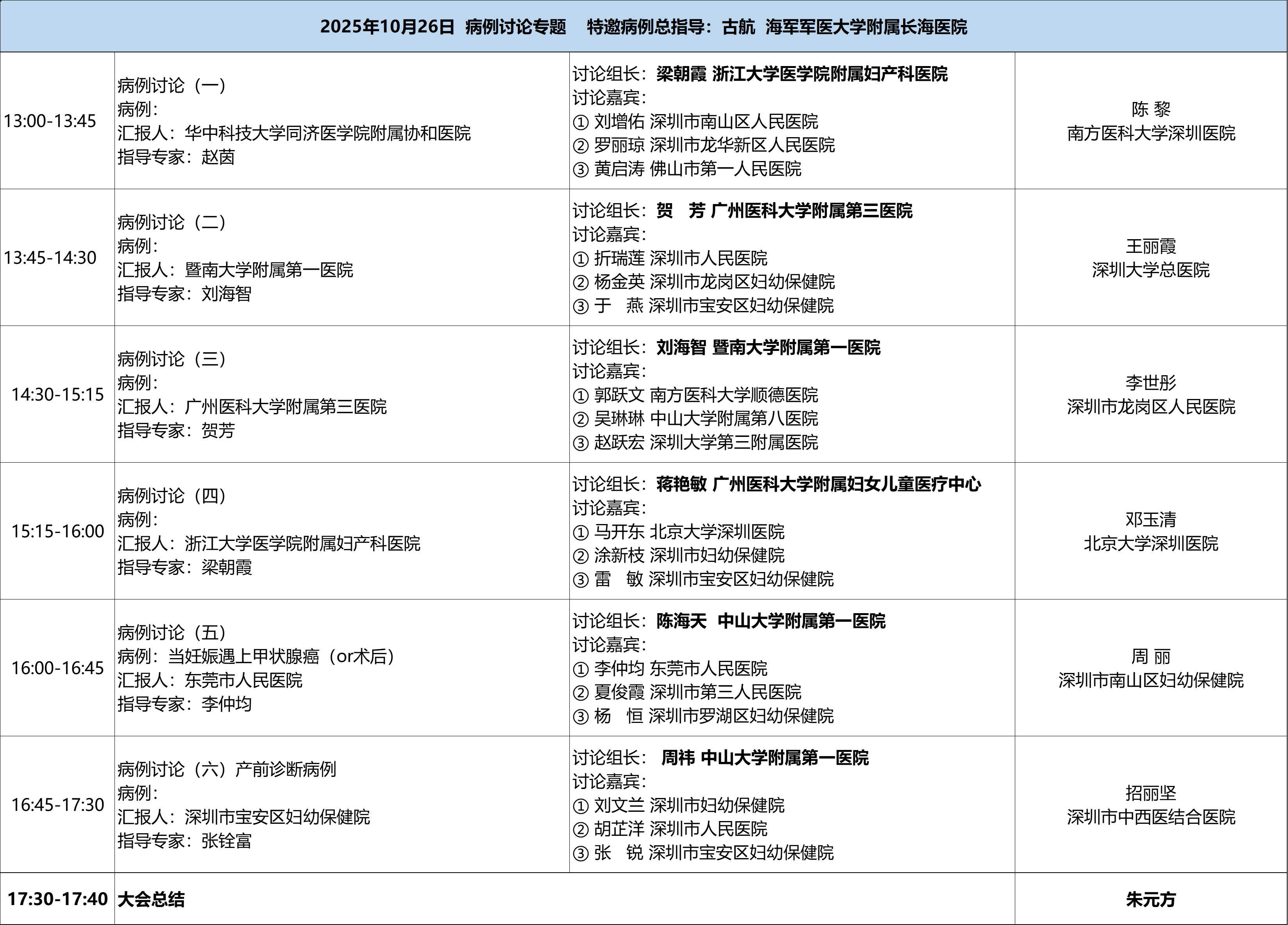Screen dimensions: 1288x925
Task: Select speaker name 陈 黎
Action: [1150, 109]
